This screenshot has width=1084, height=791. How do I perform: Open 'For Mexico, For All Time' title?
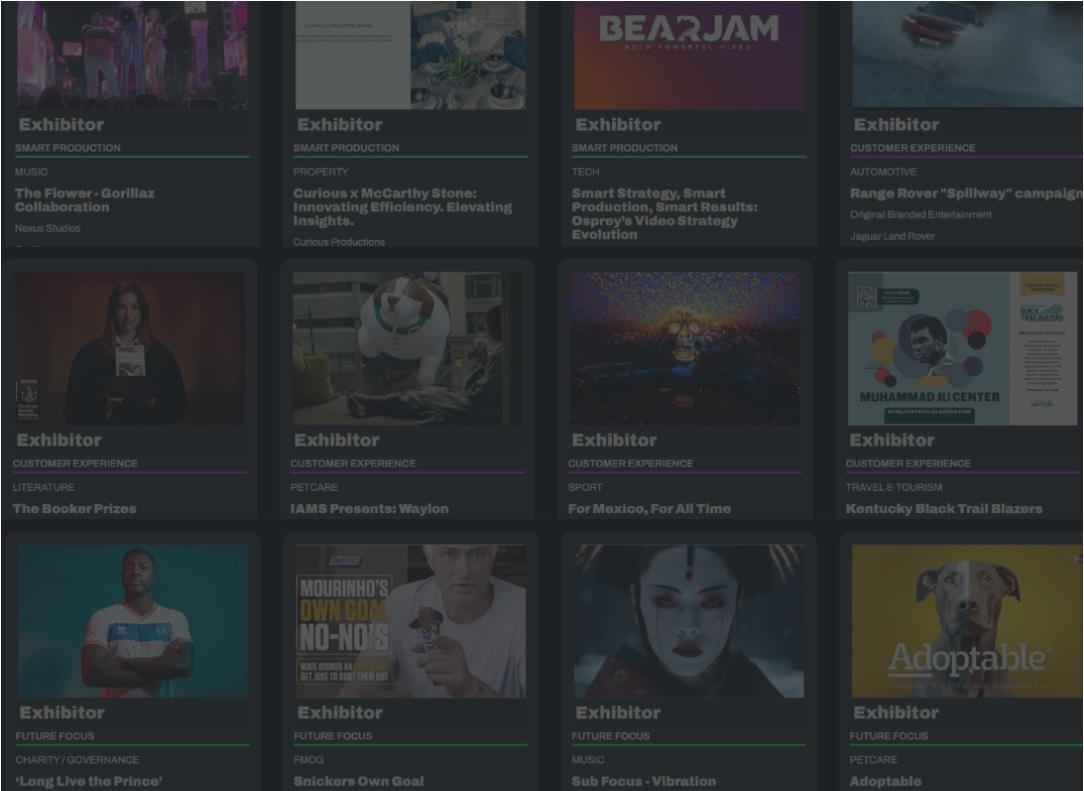tap(649, 509)
